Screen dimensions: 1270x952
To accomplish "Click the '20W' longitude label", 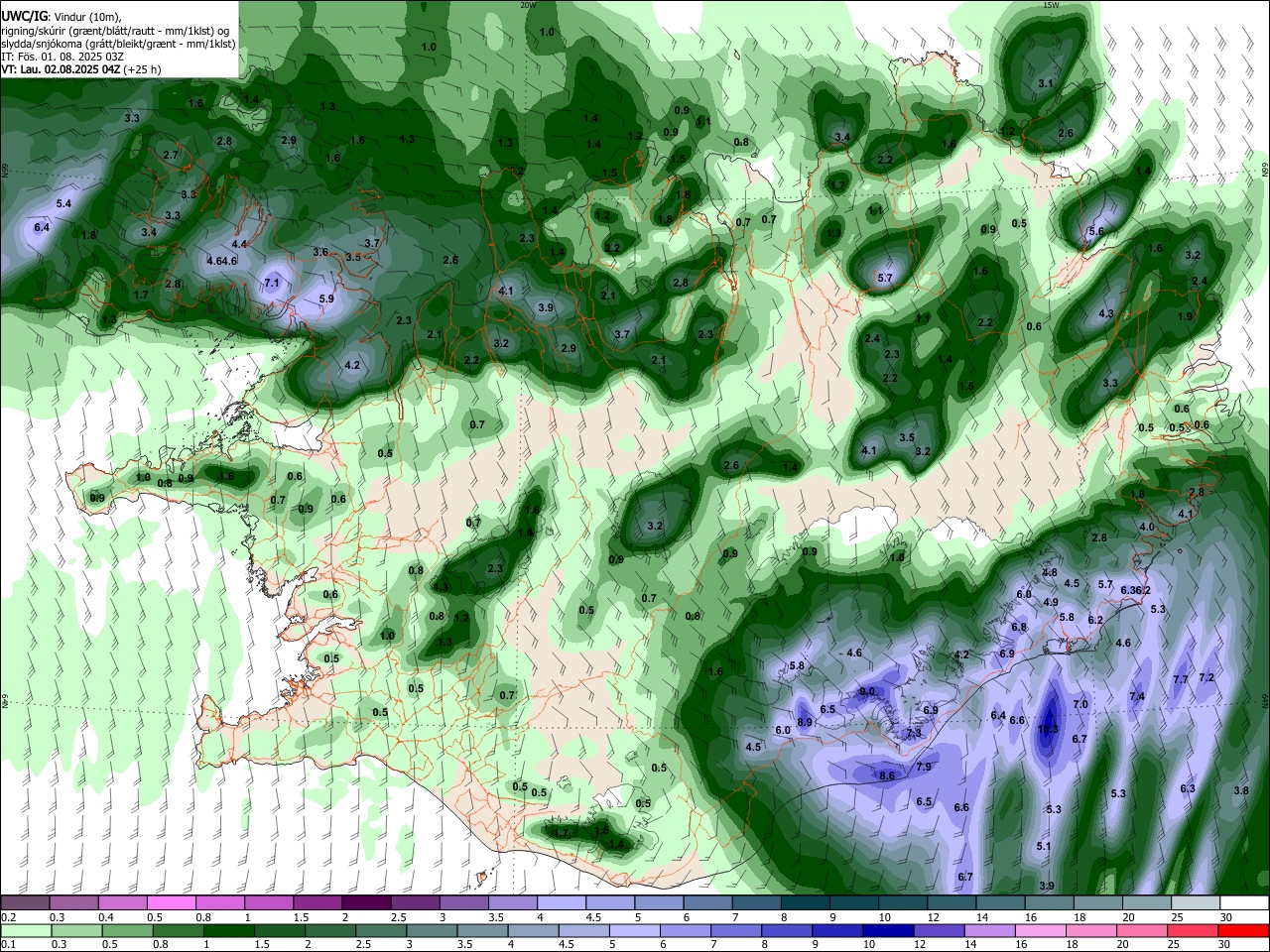I will tap(528, 5).
